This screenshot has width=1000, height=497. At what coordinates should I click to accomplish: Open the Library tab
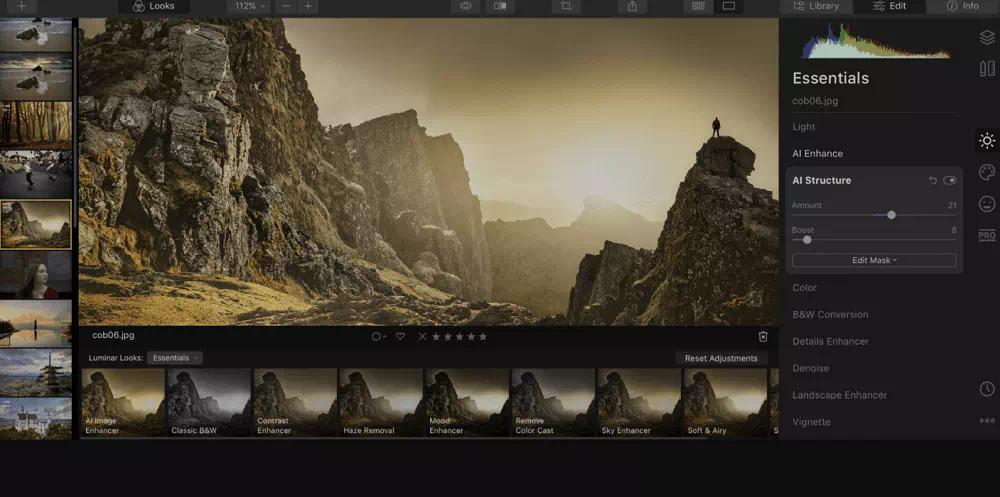pos(816,6)
